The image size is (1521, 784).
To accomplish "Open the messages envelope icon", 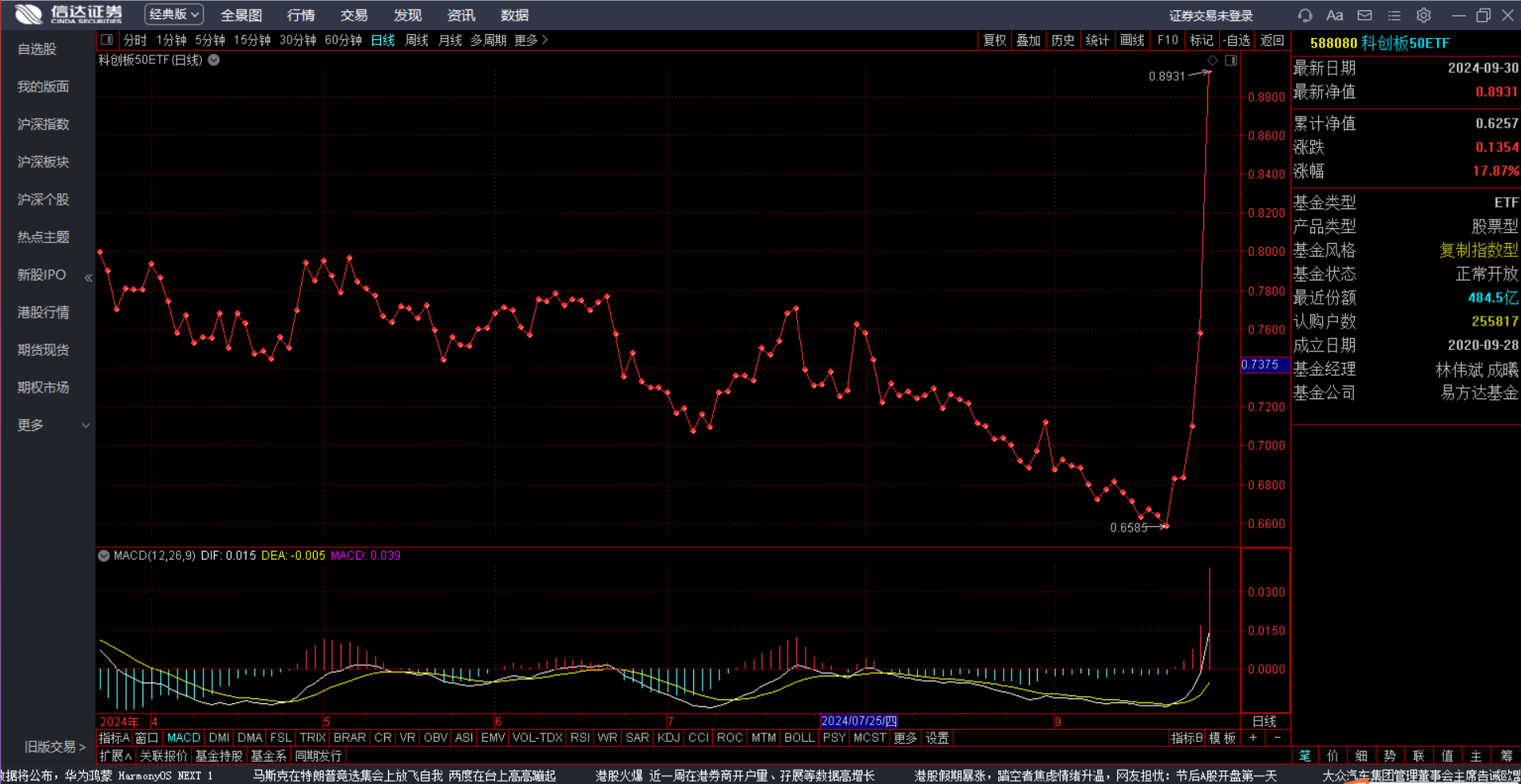I will [1365, 15].
